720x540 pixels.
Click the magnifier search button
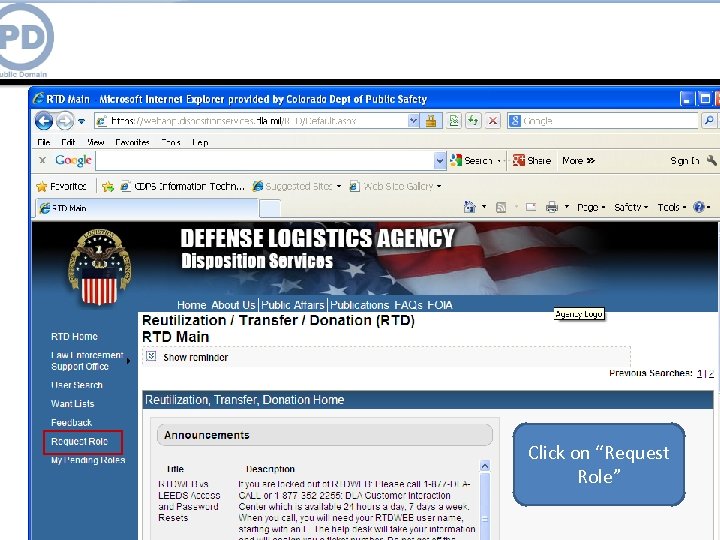click(x=709, y=121)
